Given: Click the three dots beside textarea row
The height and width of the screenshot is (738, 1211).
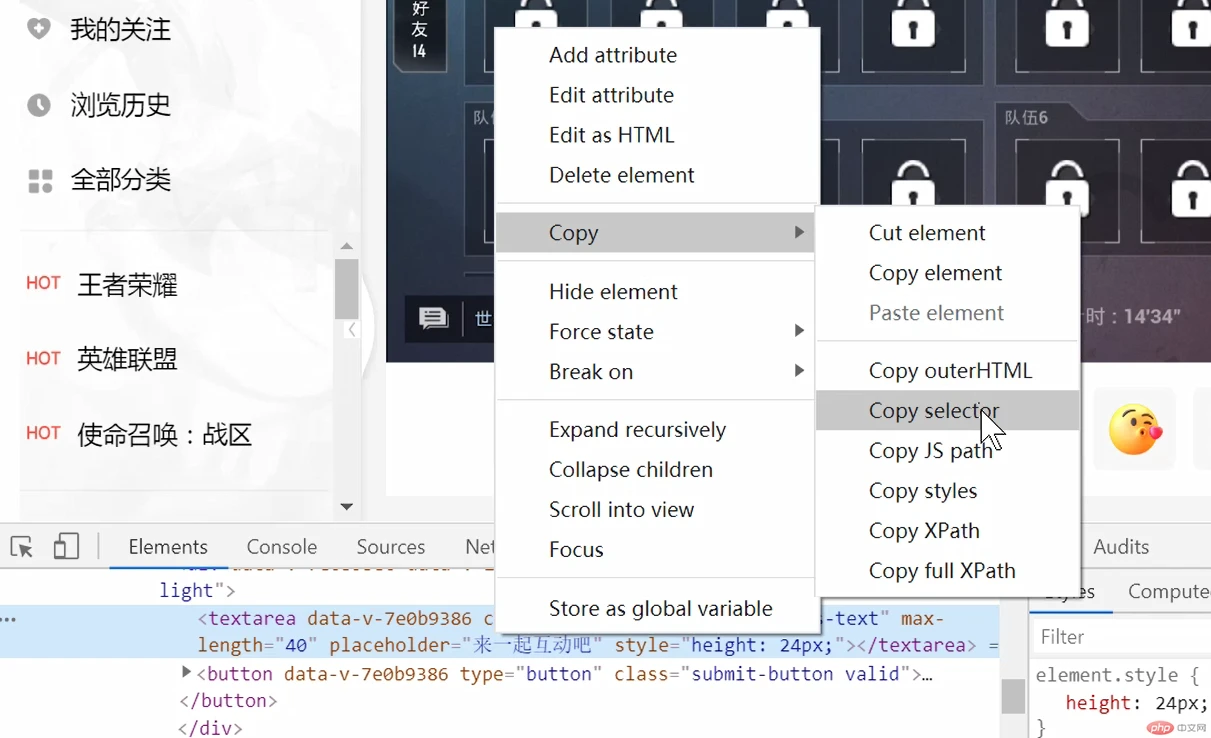Looking at the screenshot, I should (x=9, y=619).
